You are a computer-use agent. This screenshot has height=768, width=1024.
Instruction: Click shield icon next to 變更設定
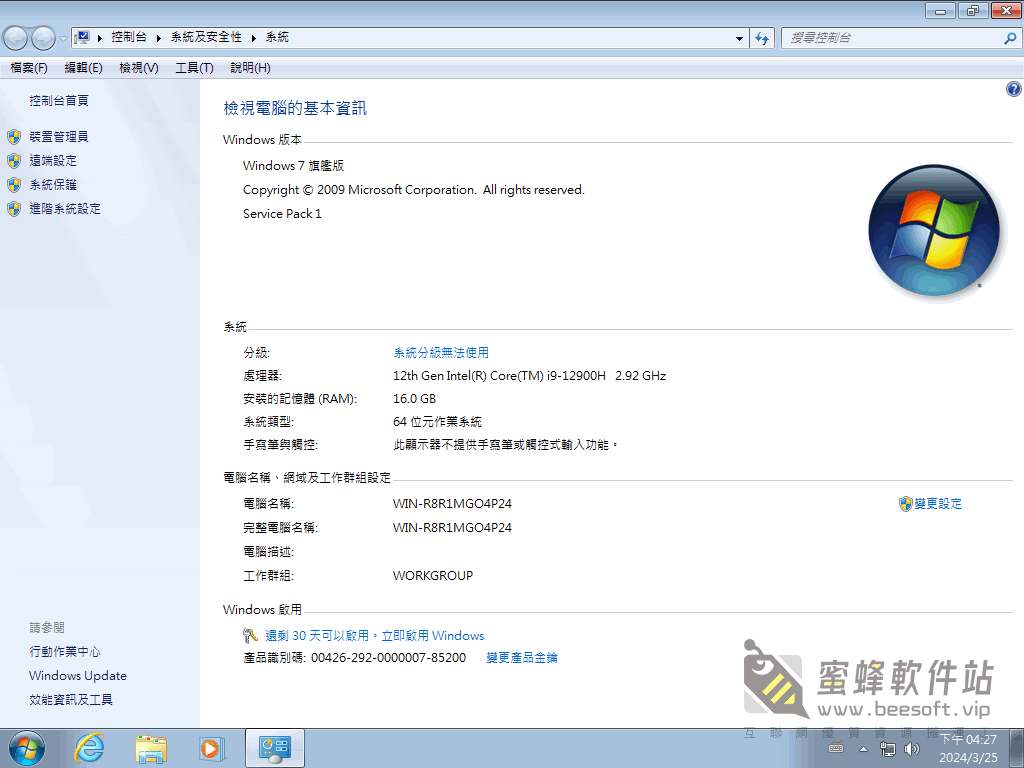click(x=905, y=504)
